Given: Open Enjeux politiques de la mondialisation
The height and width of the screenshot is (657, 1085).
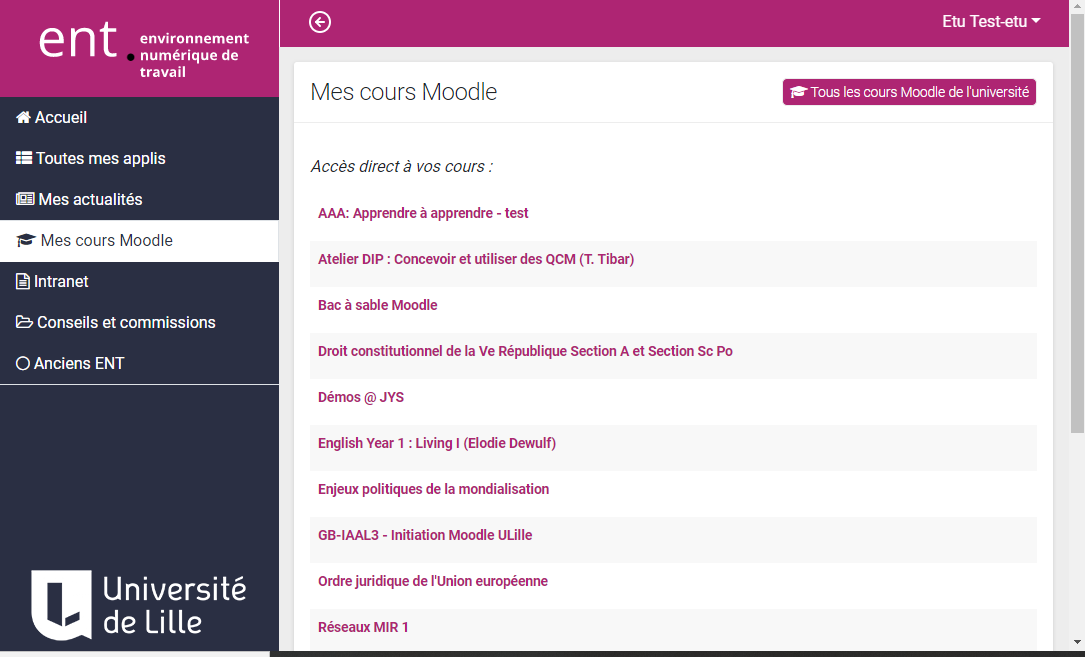Looking at the screenshot, I should (432, 489).
